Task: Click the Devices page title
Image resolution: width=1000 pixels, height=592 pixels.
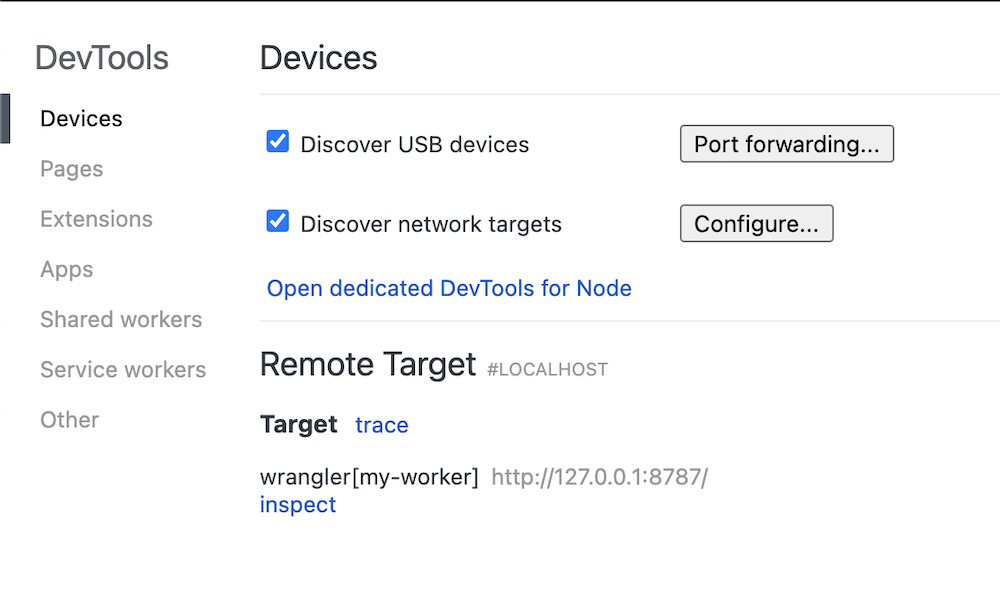Action: click(318, 58)
